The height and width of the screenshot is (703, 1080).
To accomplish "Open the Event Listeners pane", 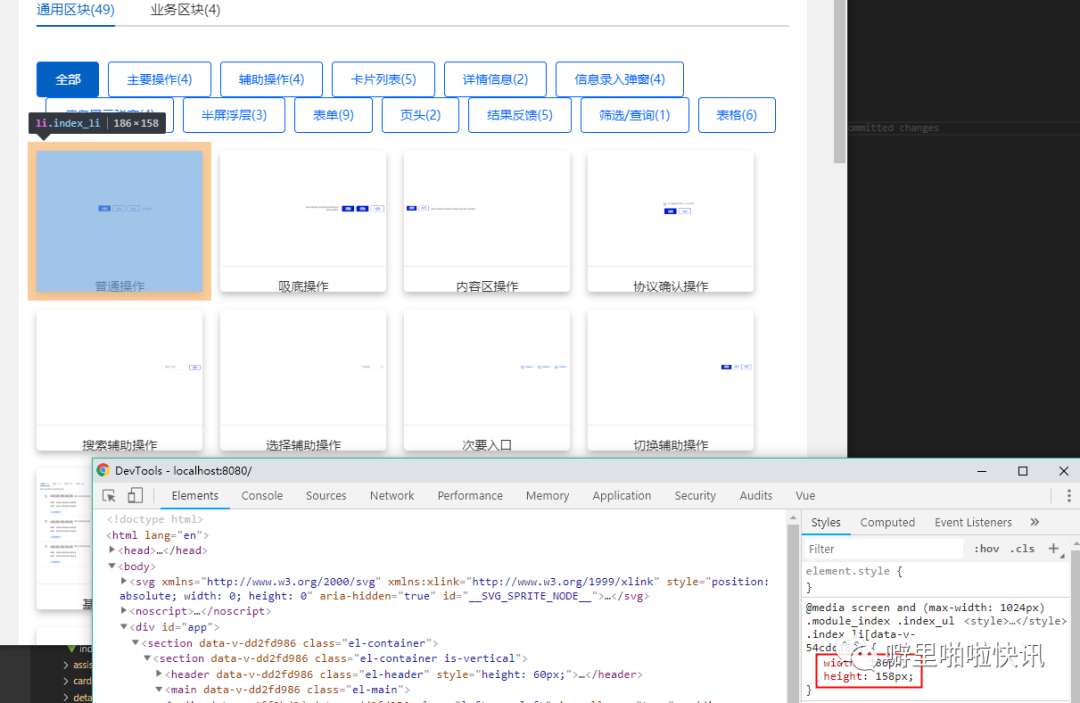I will (x=973, y=522).
